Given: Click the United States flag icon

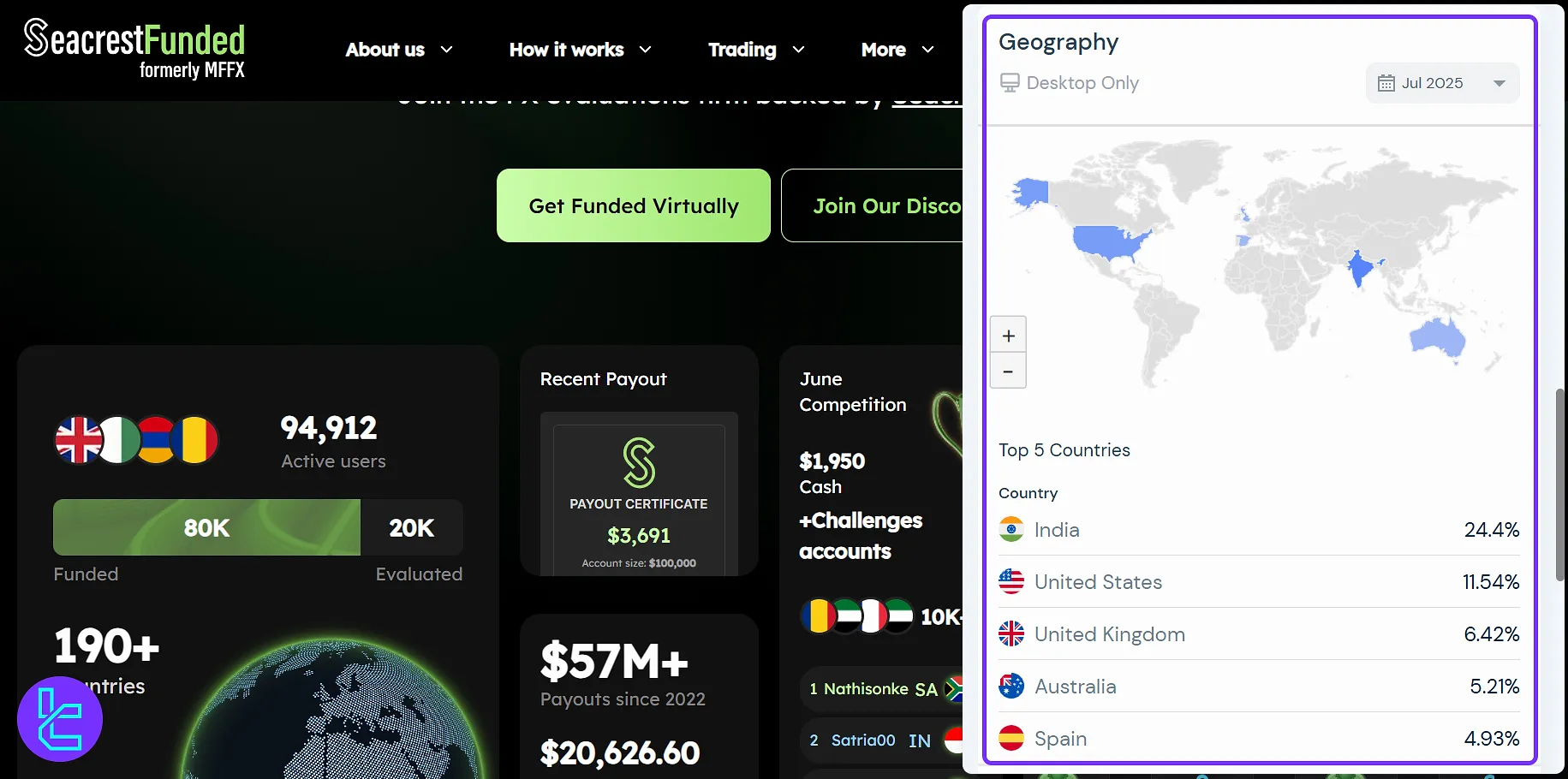Looking at the screenshot, I should (x=1011, y=582).
